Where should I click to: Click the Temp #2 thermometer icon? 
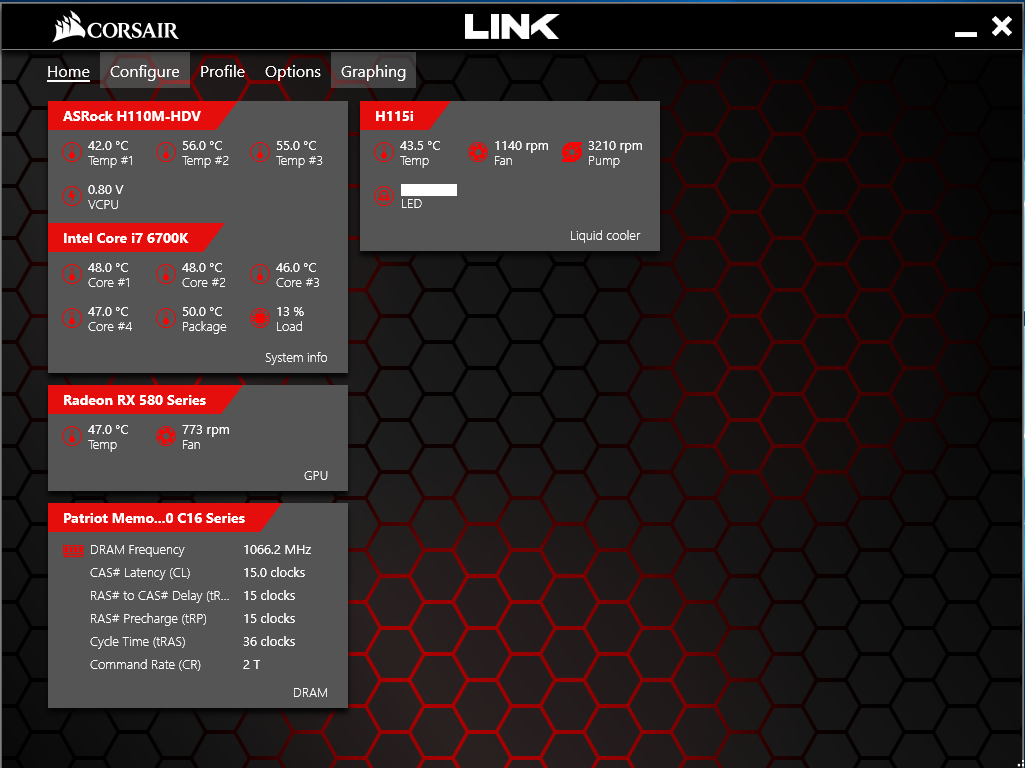coord(166,153)
